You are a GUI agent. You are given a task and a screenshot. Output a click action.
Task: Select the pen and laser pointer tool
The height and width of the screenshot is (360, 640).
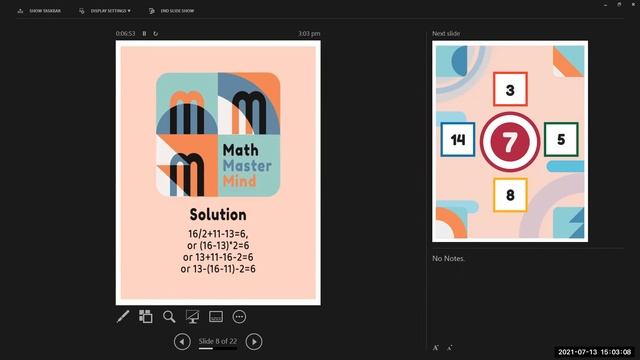[122, 317]
